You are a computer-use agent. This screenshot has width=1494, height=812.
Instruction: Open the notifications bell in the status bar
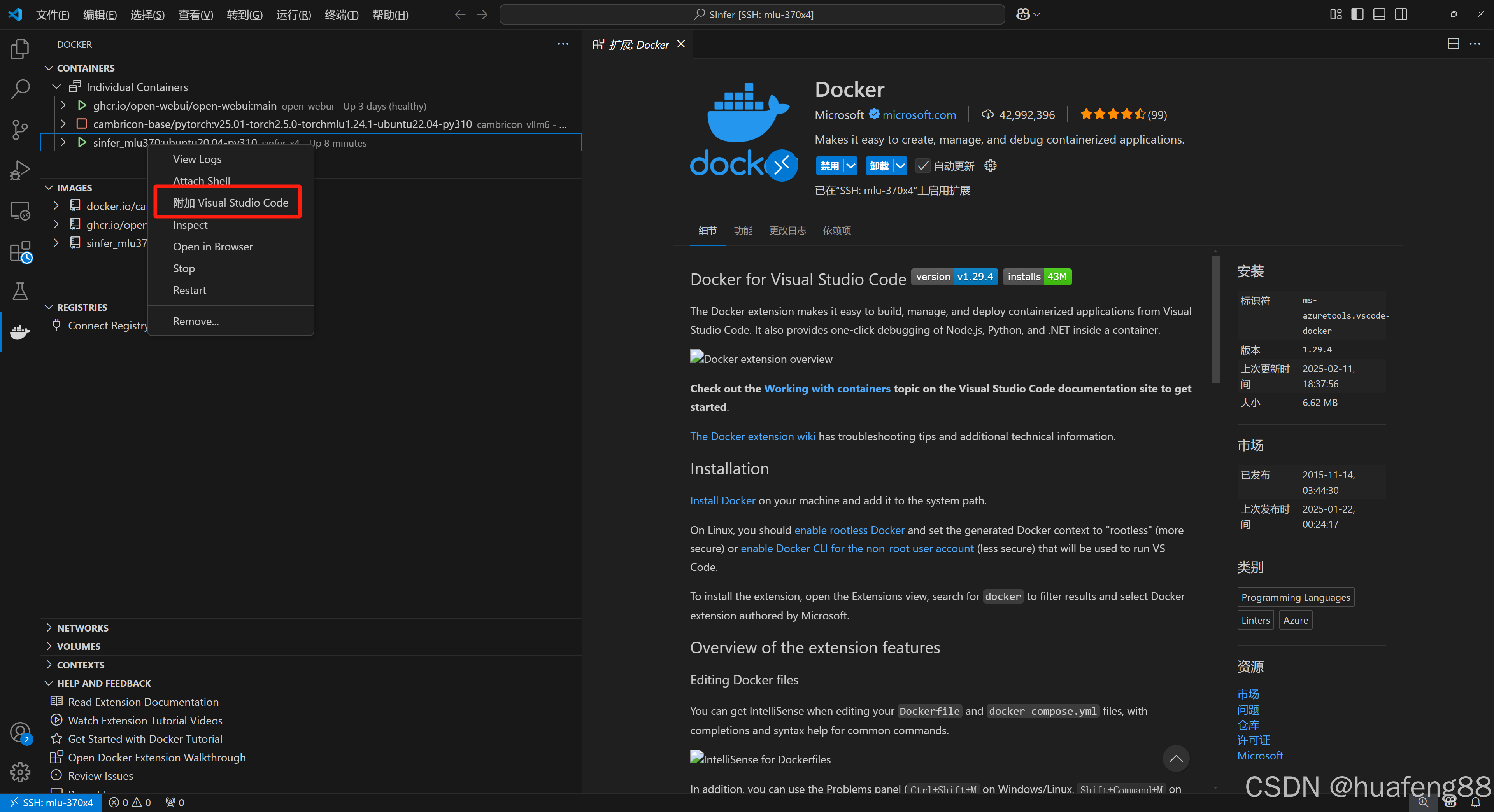click(x=1475, y=803)
